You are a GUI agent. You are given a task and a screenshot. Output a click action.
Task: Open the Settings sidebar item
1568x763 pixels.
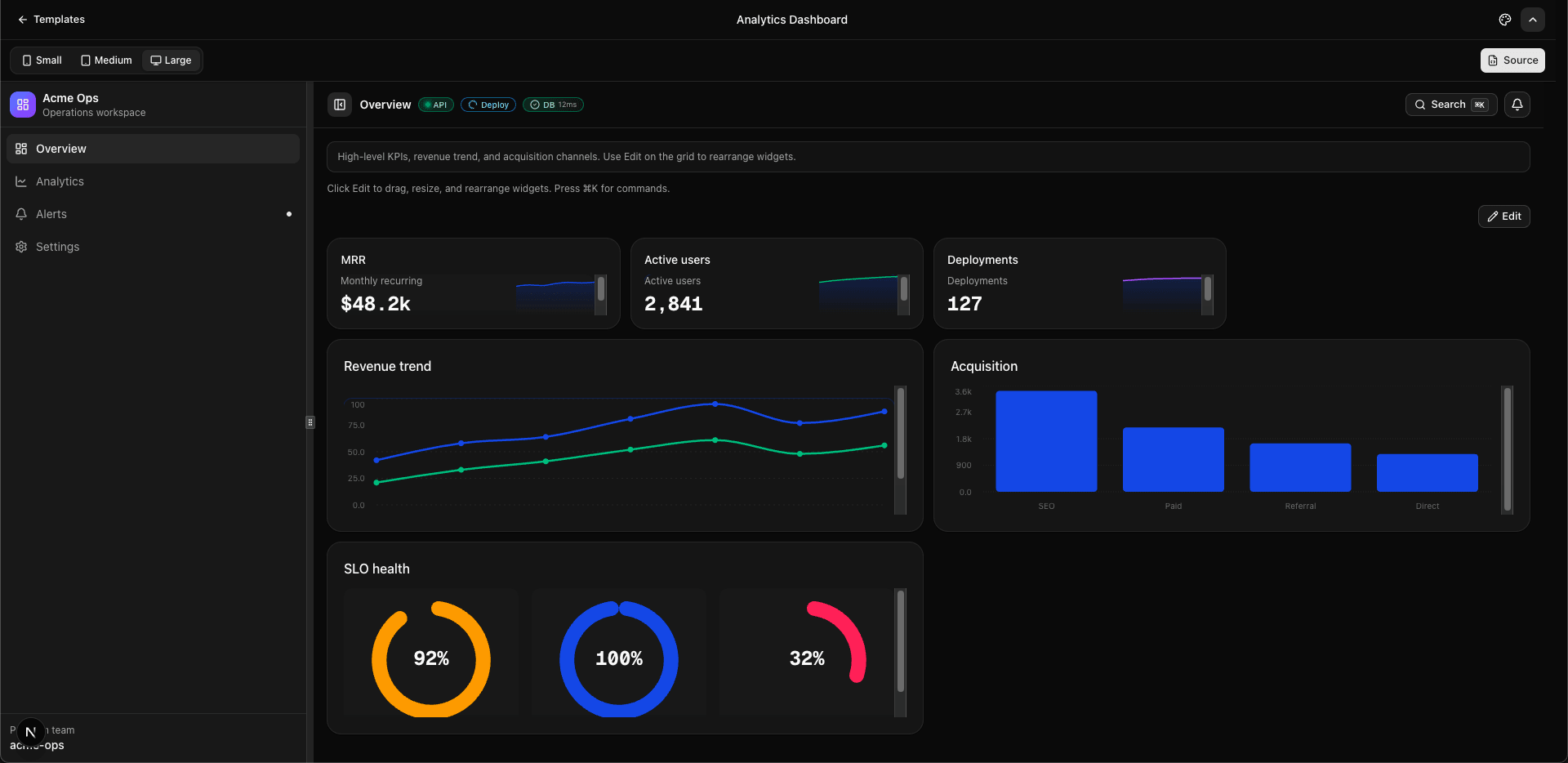153,247
